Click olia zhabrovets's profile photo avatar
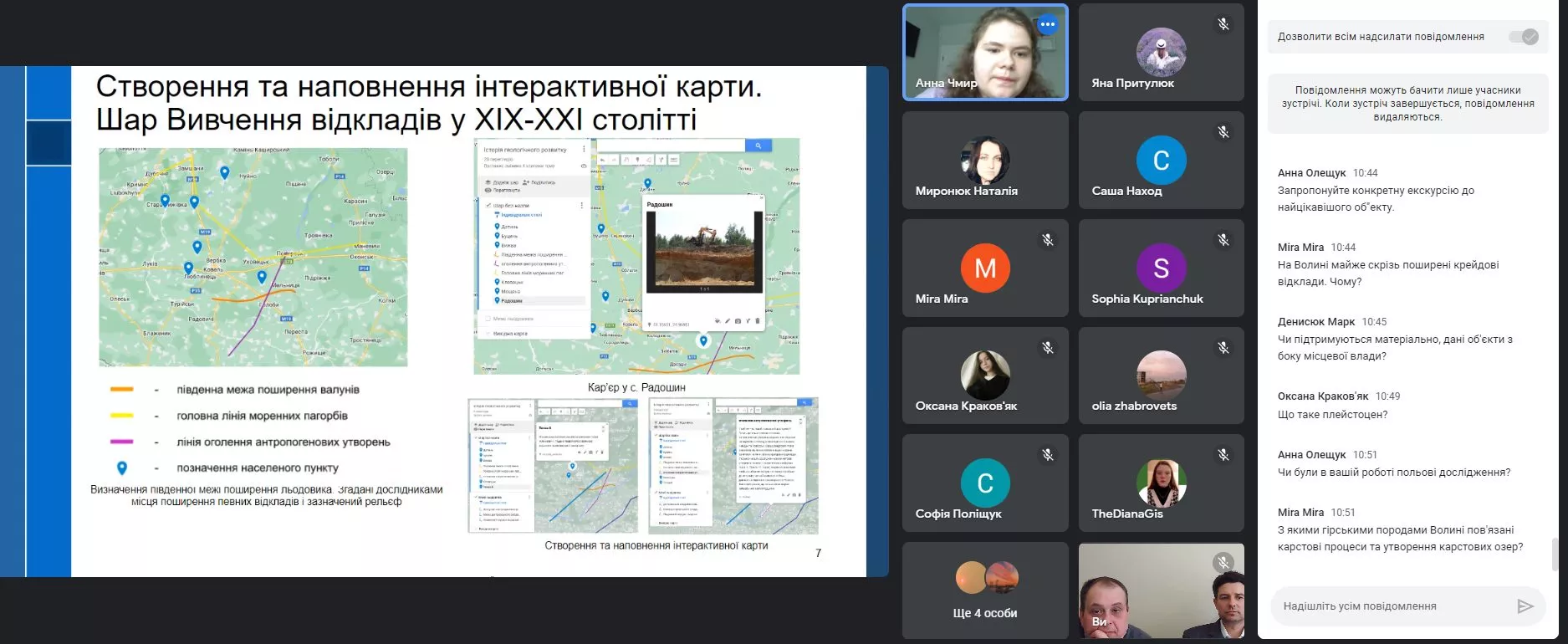This screenshot has height=644, width=1568. coord(1161,375)
